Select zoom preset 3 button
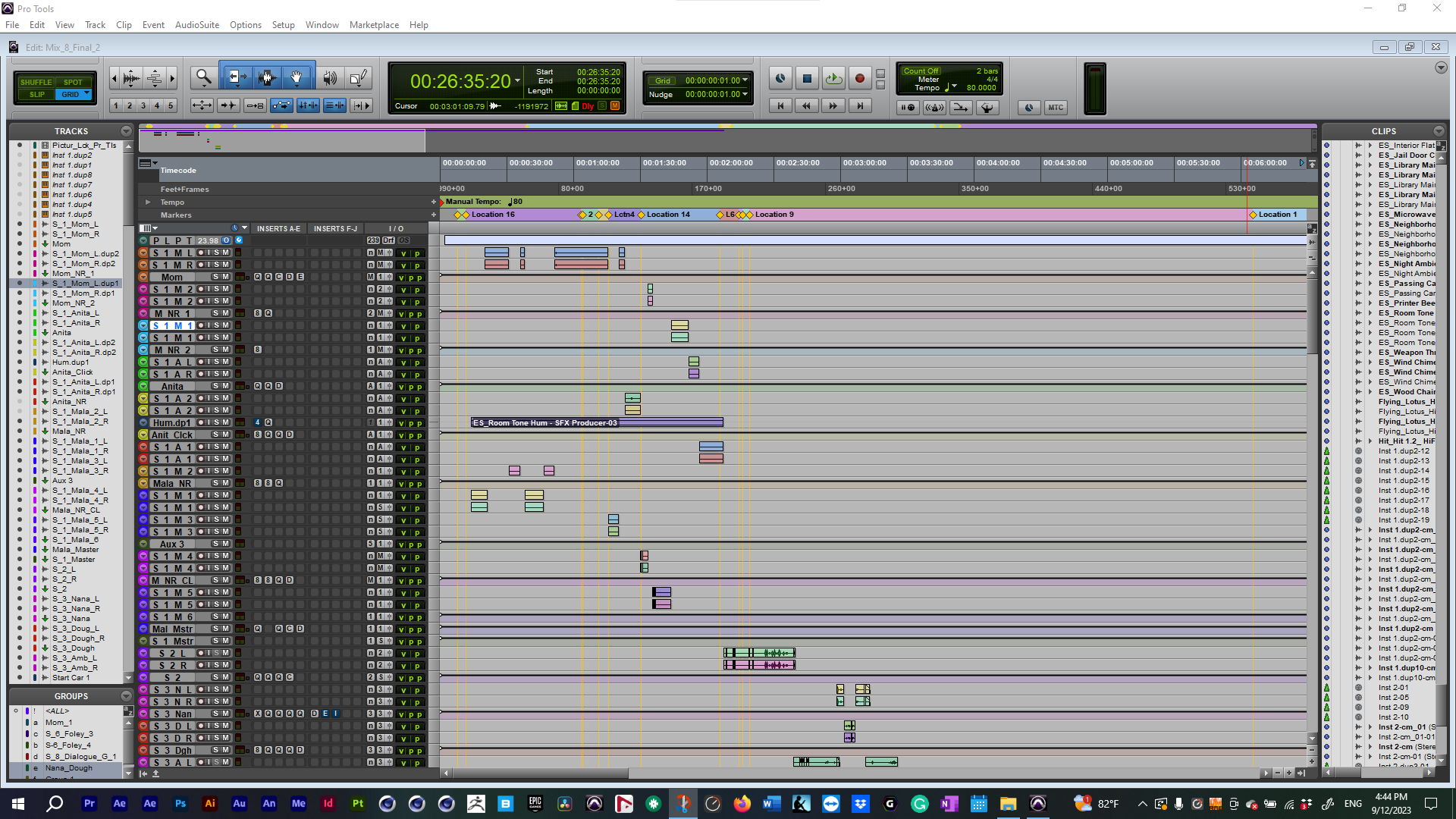Image resolution: width=1456 pixels, height=819 pixels. [143, 106]
